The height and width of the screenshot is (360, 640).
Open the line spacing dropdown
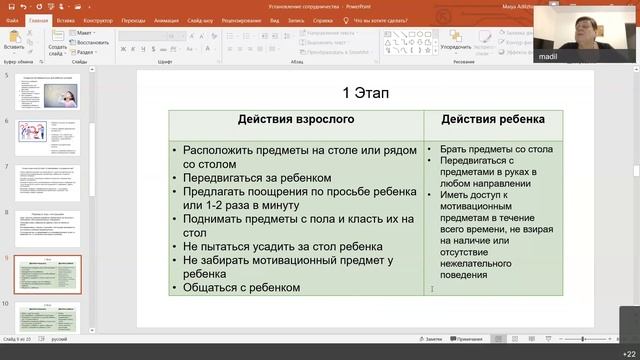(x=287, y=36)
